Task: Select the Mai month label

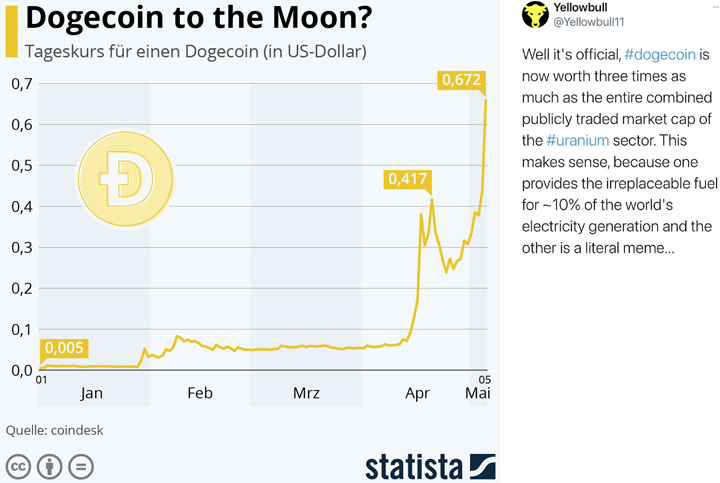Action: click(x=478, y=393)
